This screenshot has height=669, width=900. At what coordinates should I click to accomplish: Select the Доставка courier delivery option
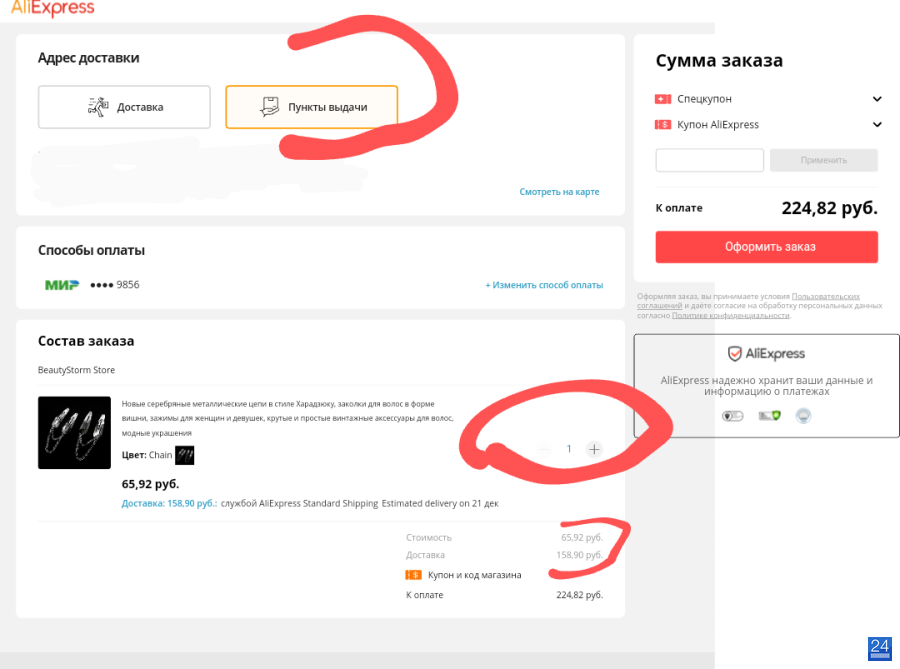[x=124, y=107]
